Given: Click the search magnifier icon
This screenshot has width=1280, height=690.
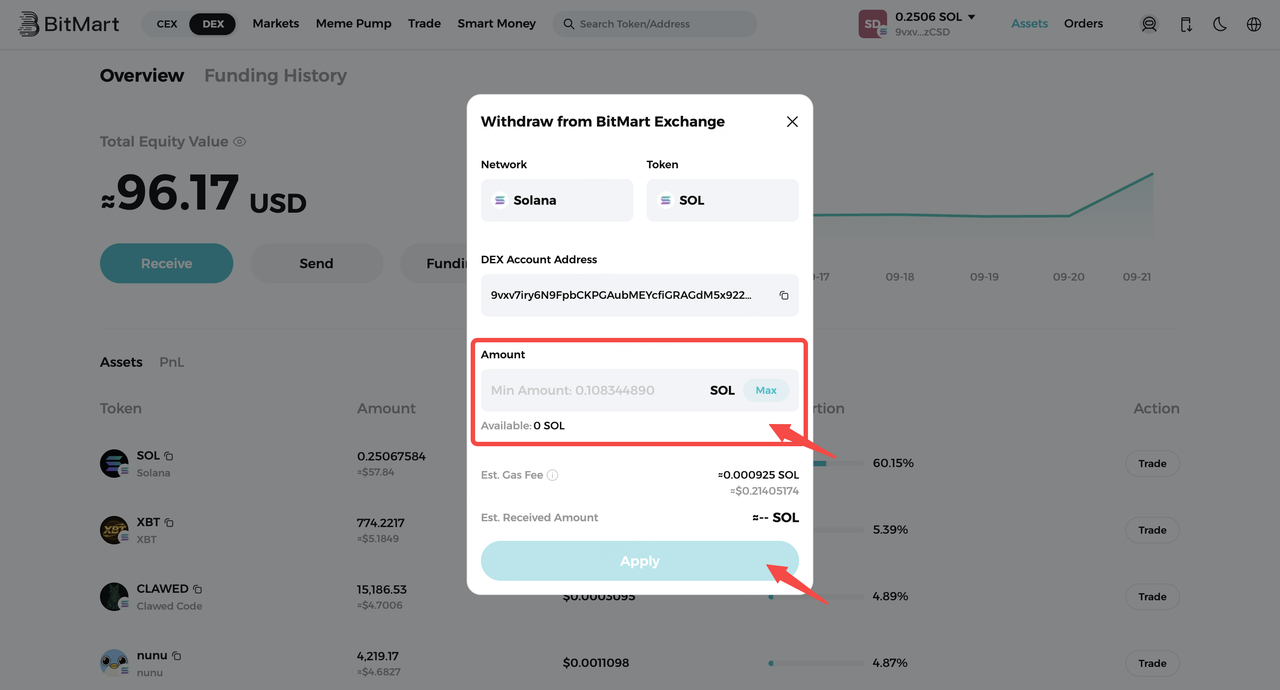Looking at the screenshot, I should [x=569, y=24].
